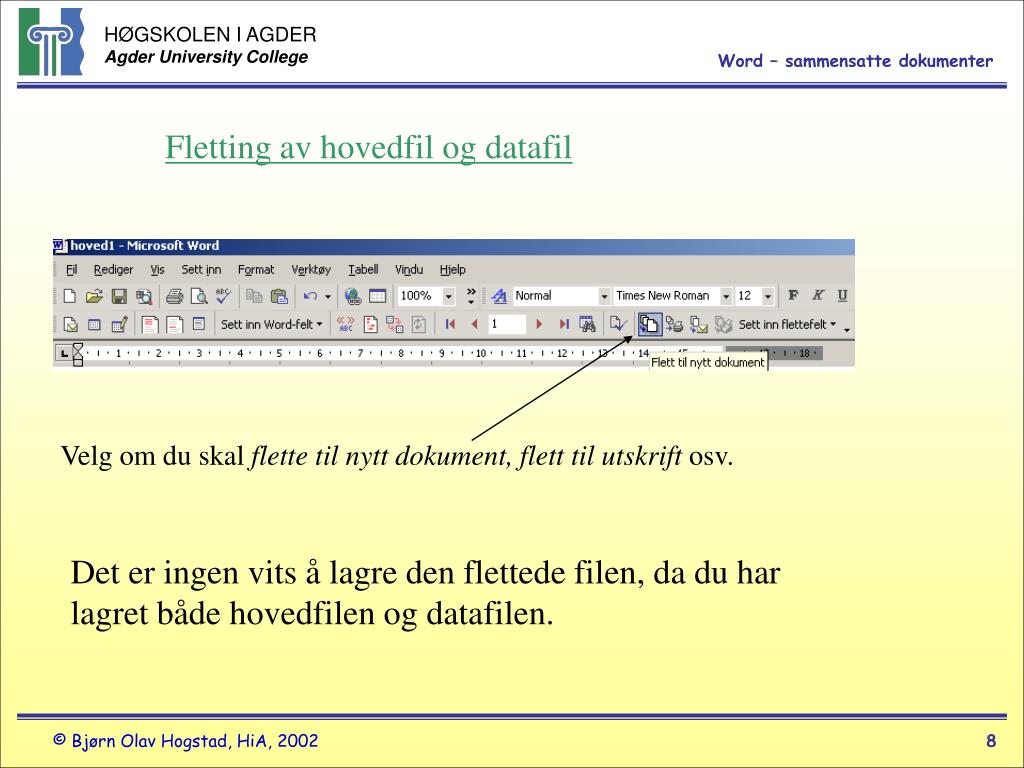Click the edit recipients table with pencil icon
1024x768 pixels.
point(119,324)
